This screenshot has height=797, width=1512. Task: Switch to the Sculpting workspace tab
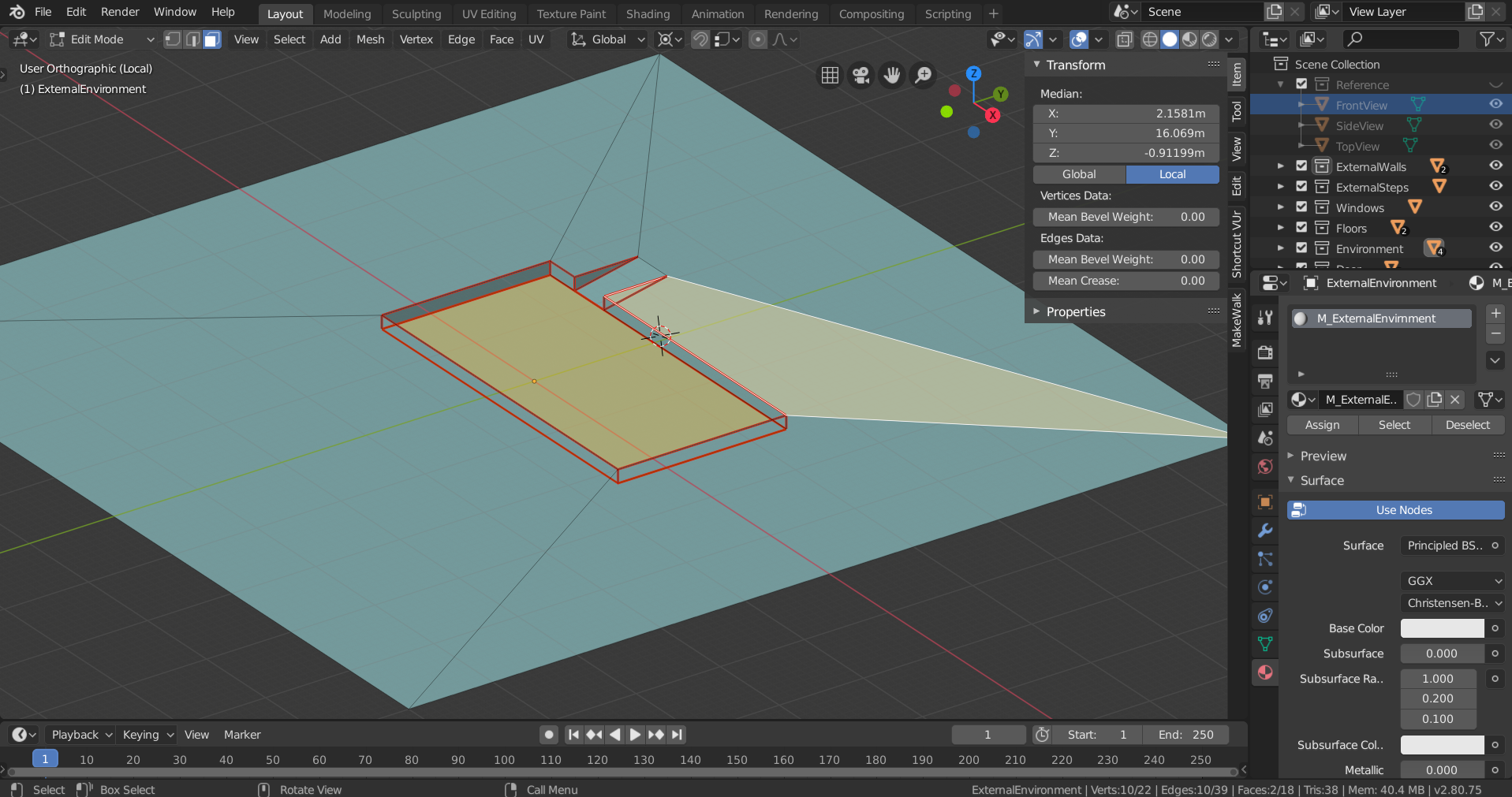pos(416,14)
